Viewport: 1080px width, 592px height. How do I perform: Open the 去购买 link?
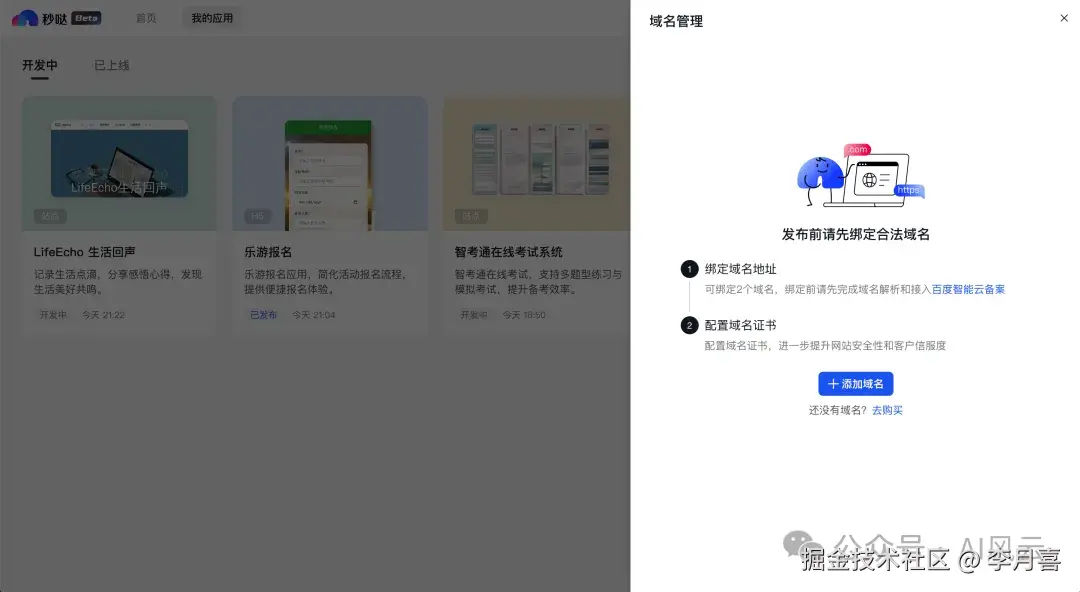point(888,410)
